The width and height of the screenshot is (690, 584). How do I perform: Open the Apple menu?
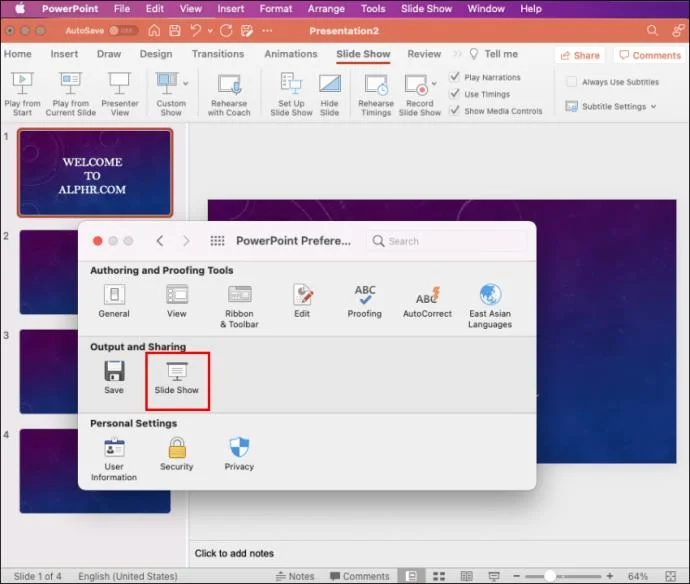tap(20, 8)
